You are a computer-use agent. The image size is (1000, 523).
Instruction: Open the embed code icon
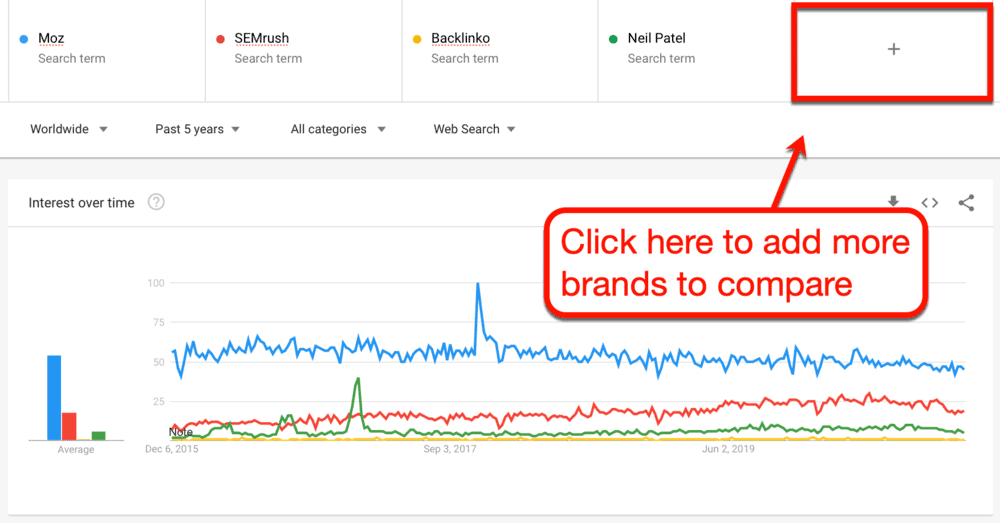coord(930,203)
